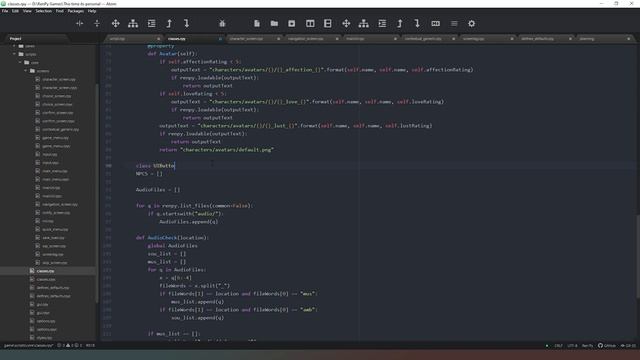The image size is (640, 360).
Task: Click the down-arrow icon left of the box icon
Action: (x=417, y=23)
